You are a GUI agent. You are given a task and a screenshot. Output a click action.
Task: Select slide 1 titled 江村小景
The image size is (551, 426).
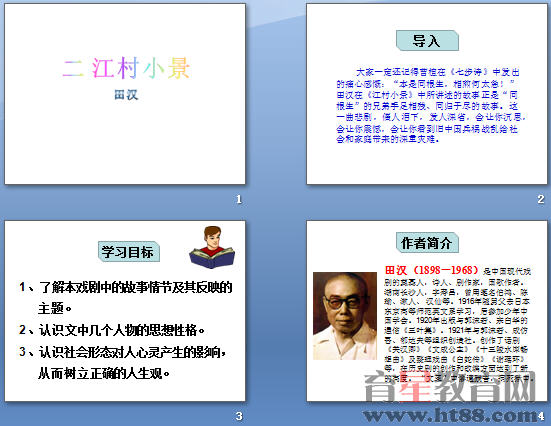click(x=125, y=94)
